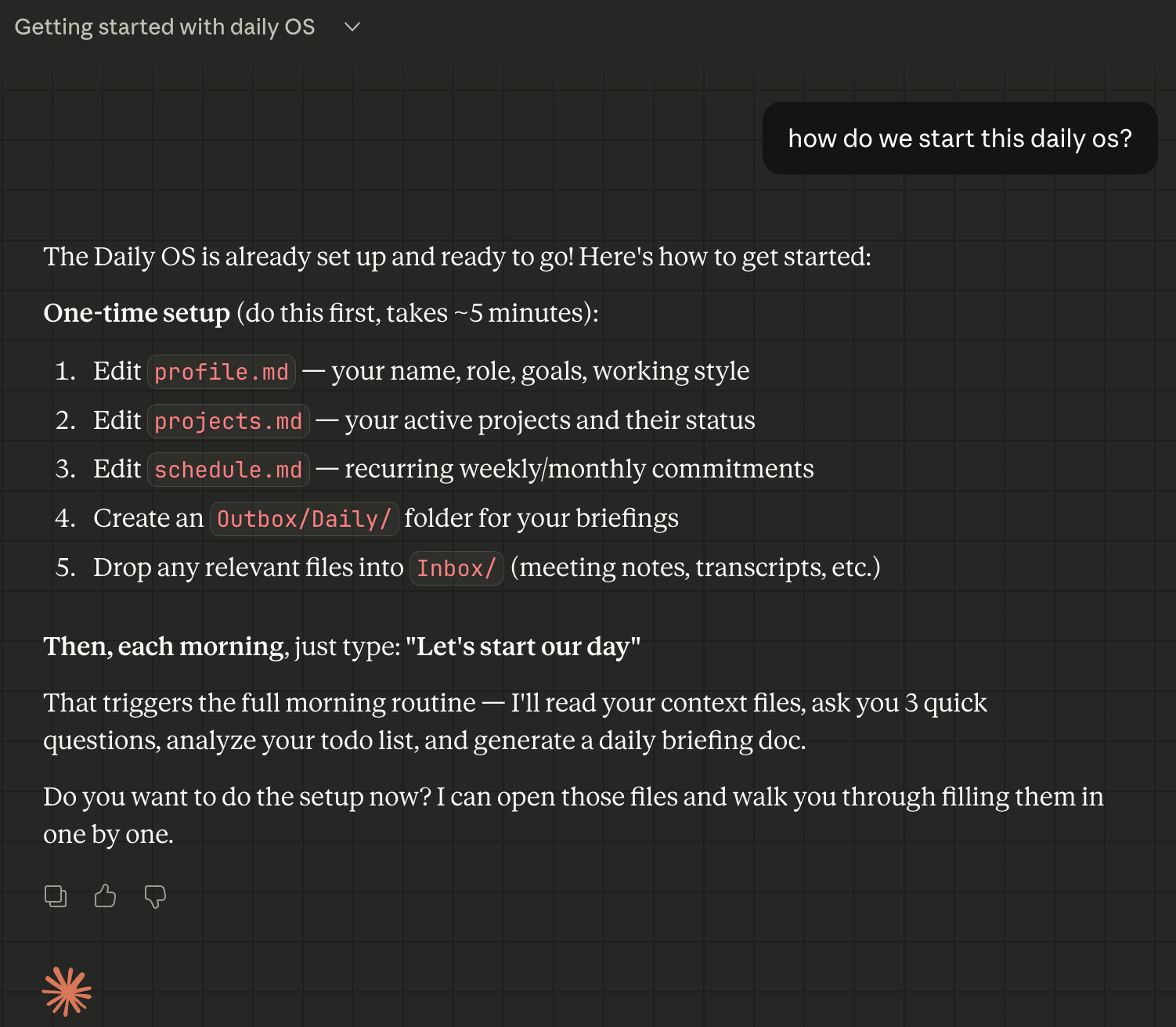Click the Inbox/ folder code tag
Viewport: 1176px width, 1027px height.
[x=456, y=568]
